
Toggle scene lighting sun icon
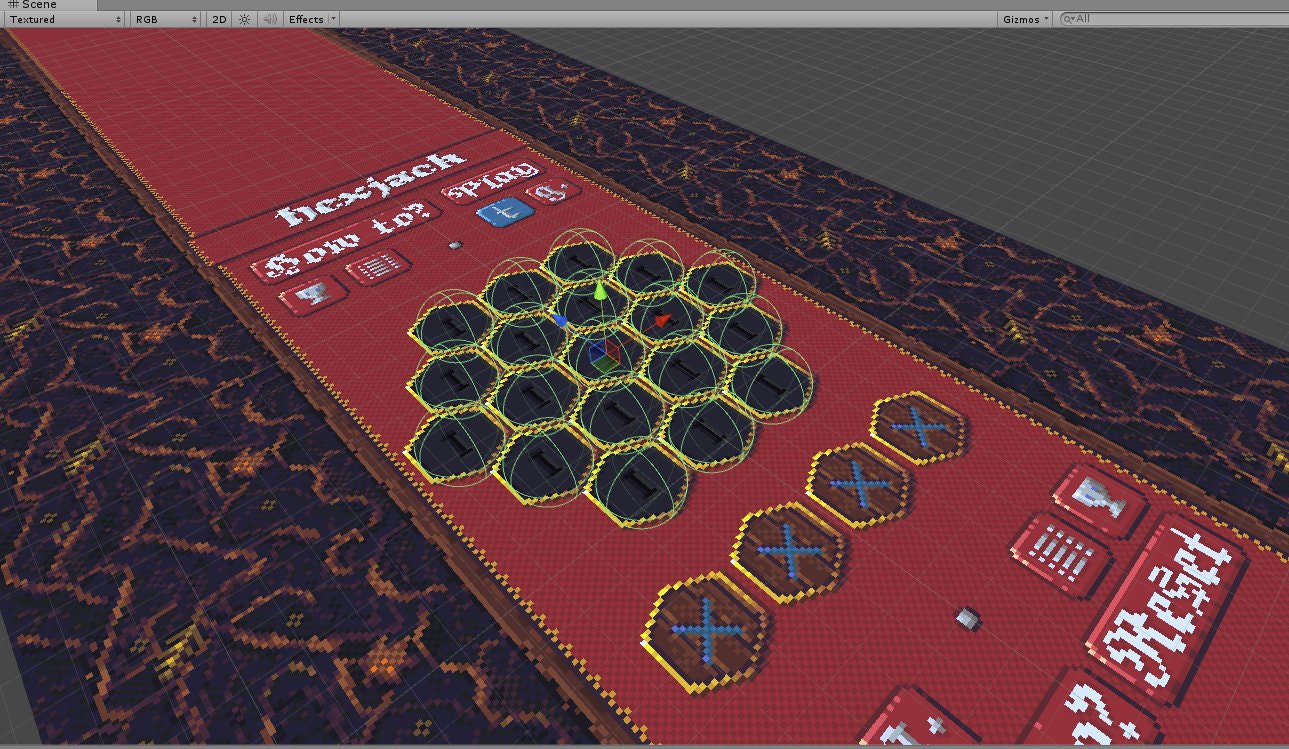tap(244, 19)
